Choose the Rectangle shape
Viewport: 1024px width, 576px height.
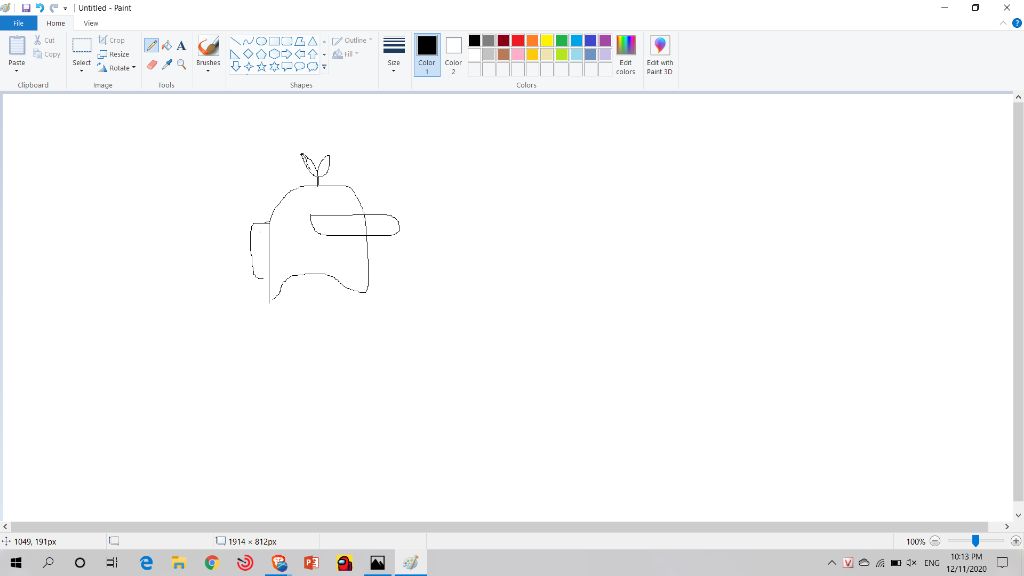[x=274, y=41]
